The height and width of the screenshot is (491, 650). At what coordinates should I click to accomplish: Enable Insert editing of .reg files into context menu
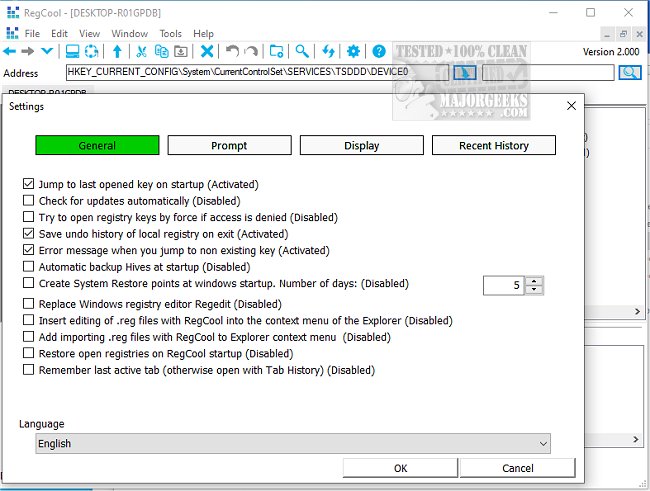tap(28, 320)
